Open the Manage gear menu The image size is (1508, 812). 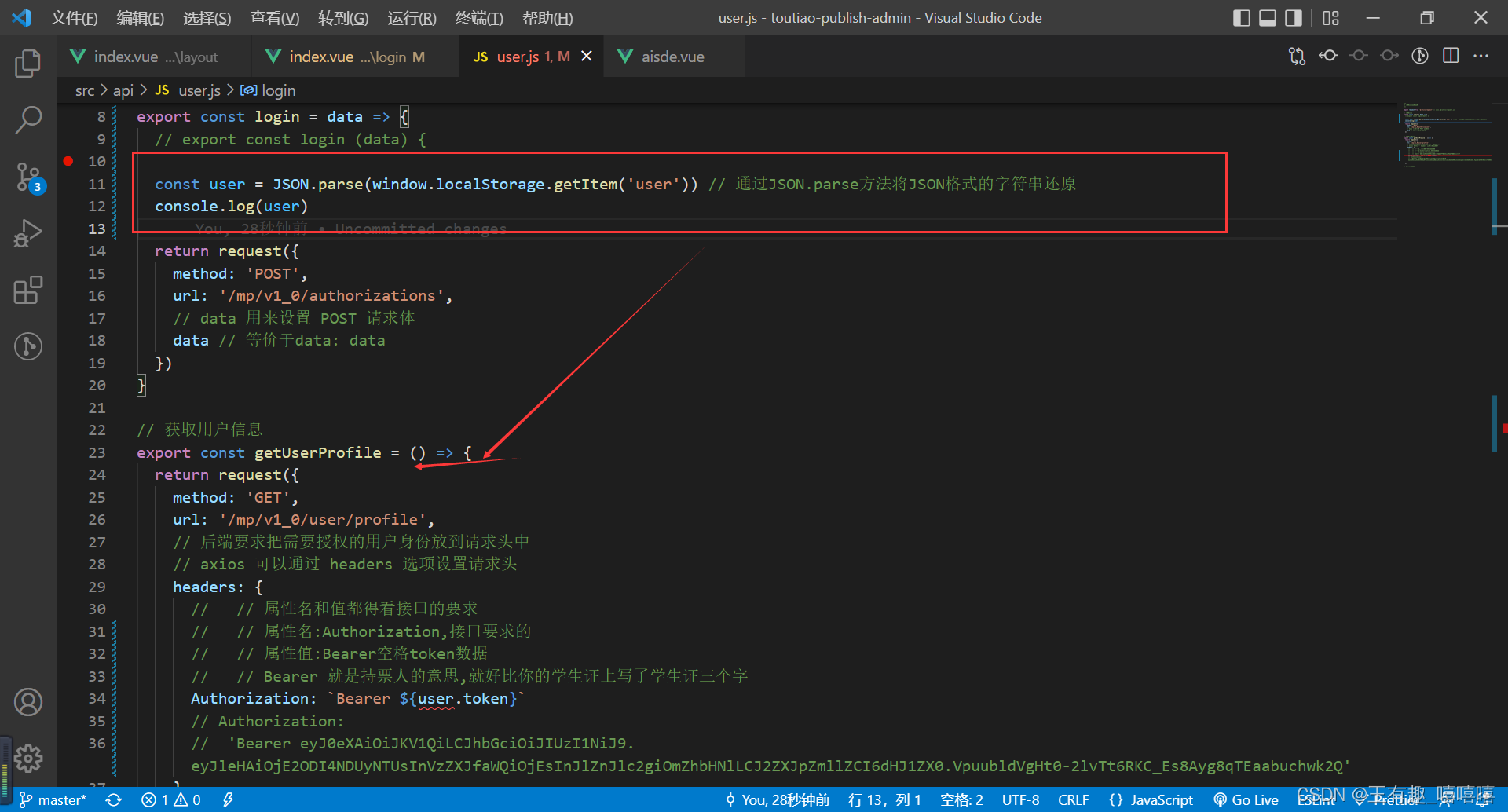click(28, 758)
